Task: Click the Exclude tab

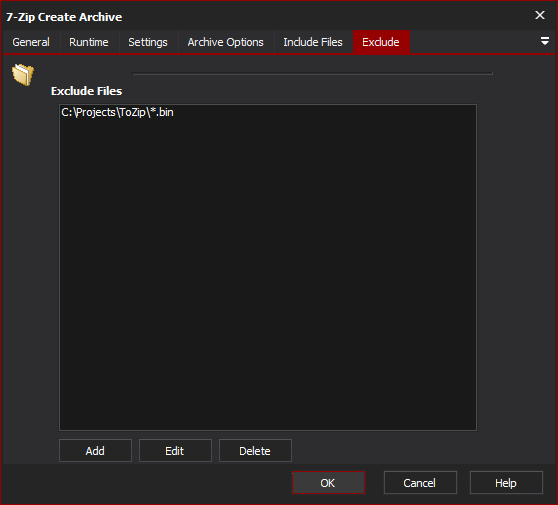Action: pos(381,42)
